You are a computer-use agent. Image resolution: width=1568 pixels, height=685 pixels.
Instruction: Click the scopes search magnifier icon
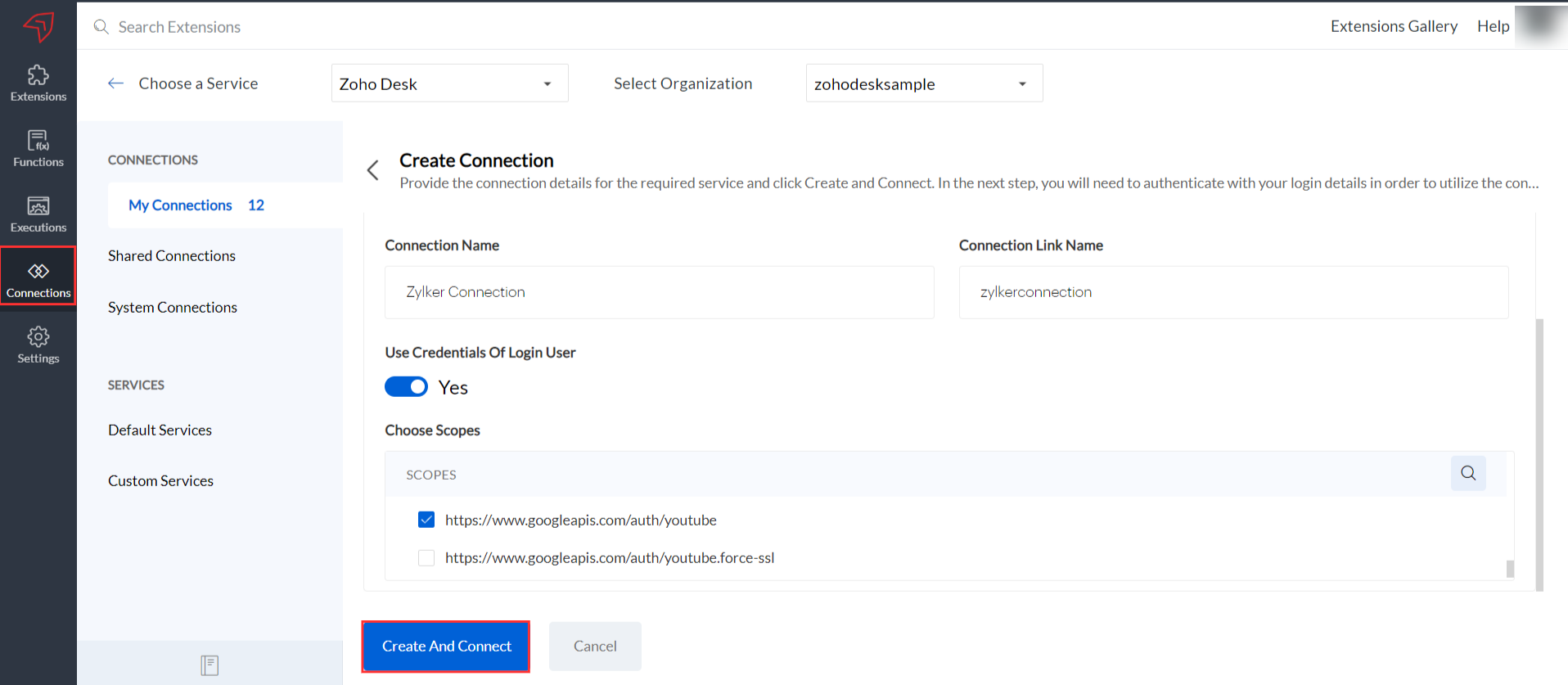click(1468, 473)
